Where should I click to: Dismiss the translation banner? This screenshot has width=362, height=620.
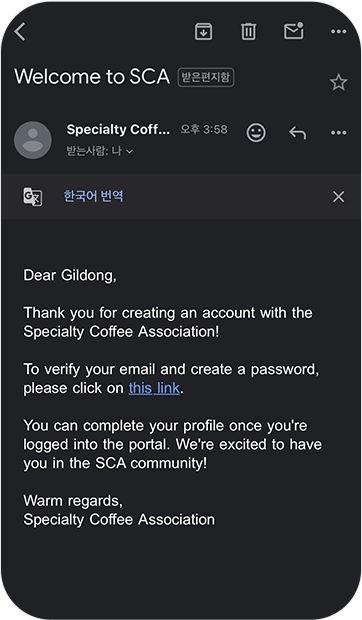coord(339,197)
